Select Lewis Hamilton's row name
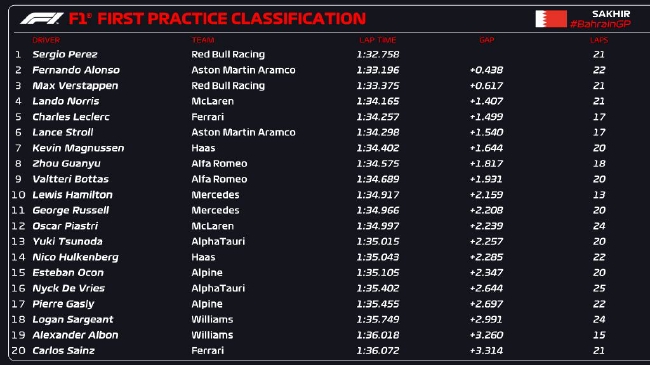The height and width of the screenshot is (365, 650). [x=72, y=195]
